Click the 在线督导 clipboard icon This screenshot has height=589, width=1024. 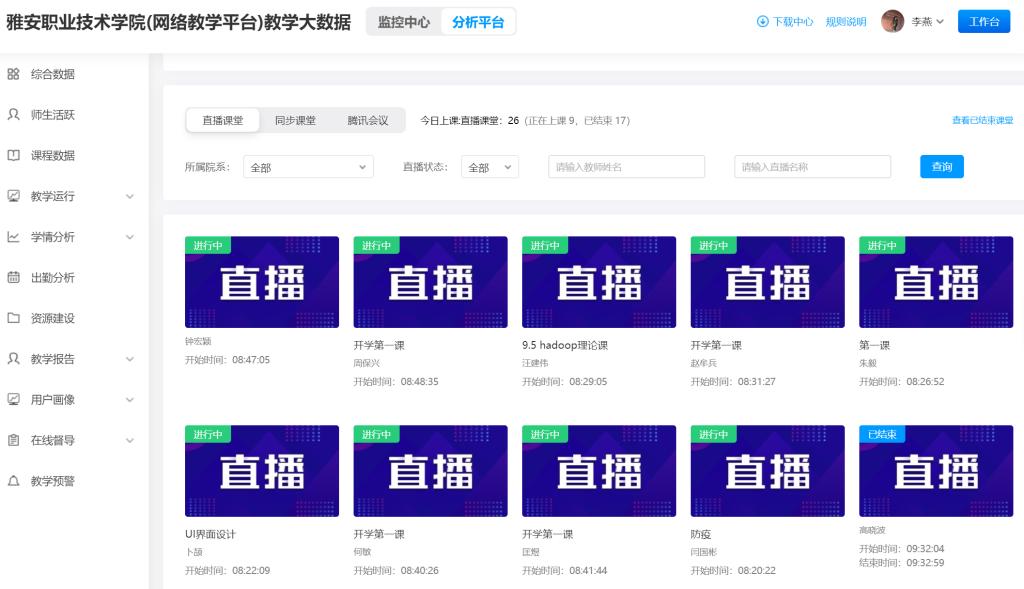[14, 440]
